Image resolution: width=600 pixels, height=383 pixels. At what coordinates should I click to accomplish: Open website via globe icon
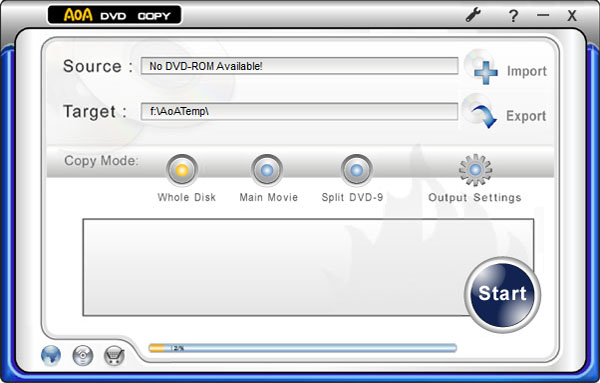click(x=51, y=355)
